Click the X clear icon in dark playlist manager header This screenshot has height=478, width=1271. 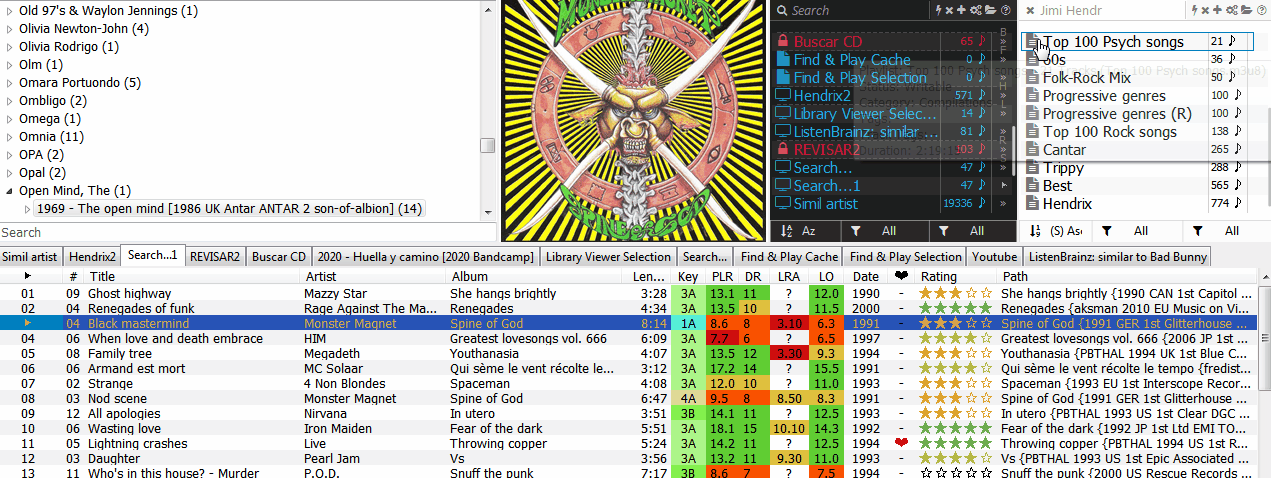(x=951, y=10)
